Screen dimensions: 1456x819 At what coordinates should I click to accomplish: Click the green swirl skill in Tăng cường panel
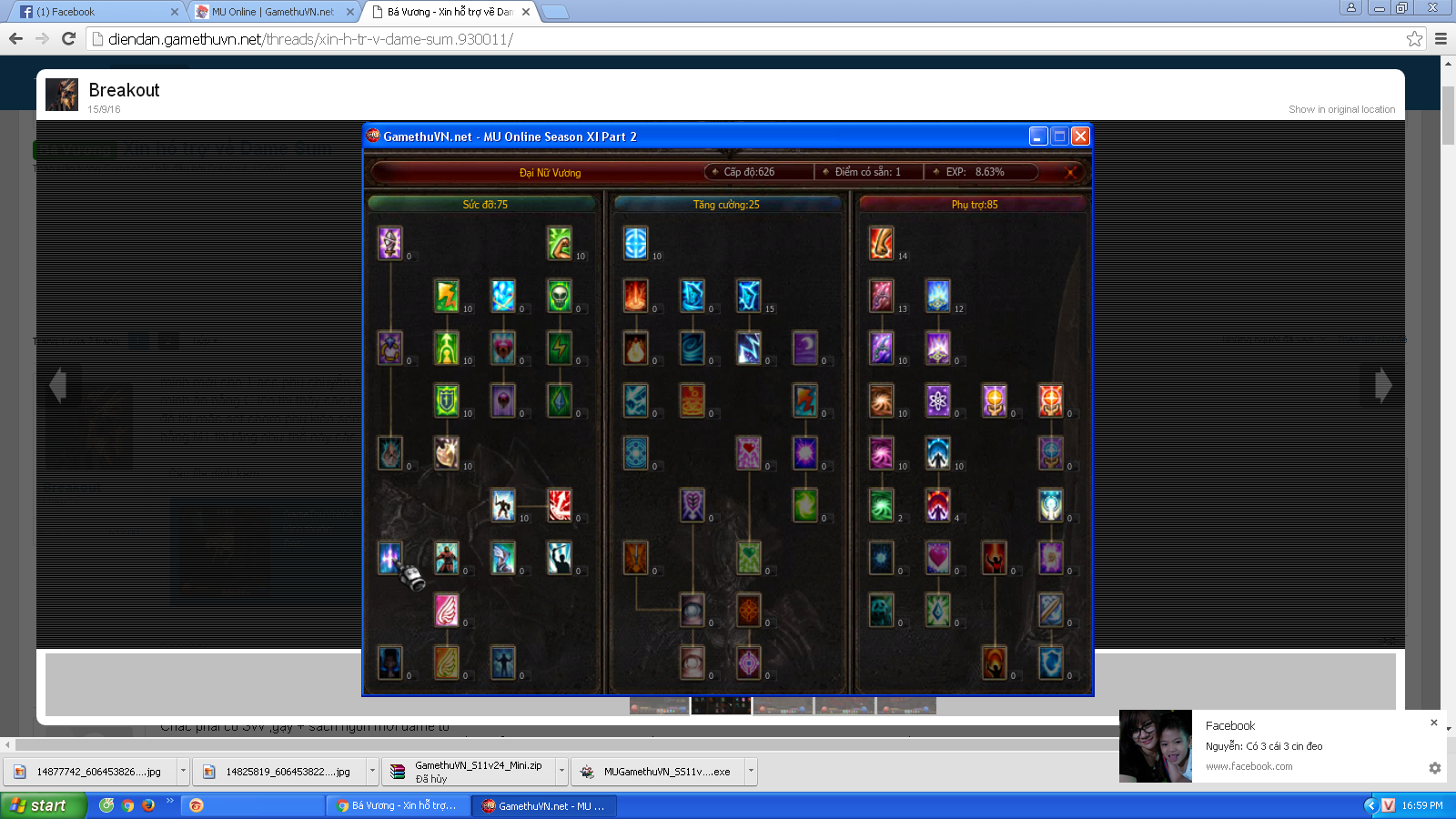click(x=804, y=505)
